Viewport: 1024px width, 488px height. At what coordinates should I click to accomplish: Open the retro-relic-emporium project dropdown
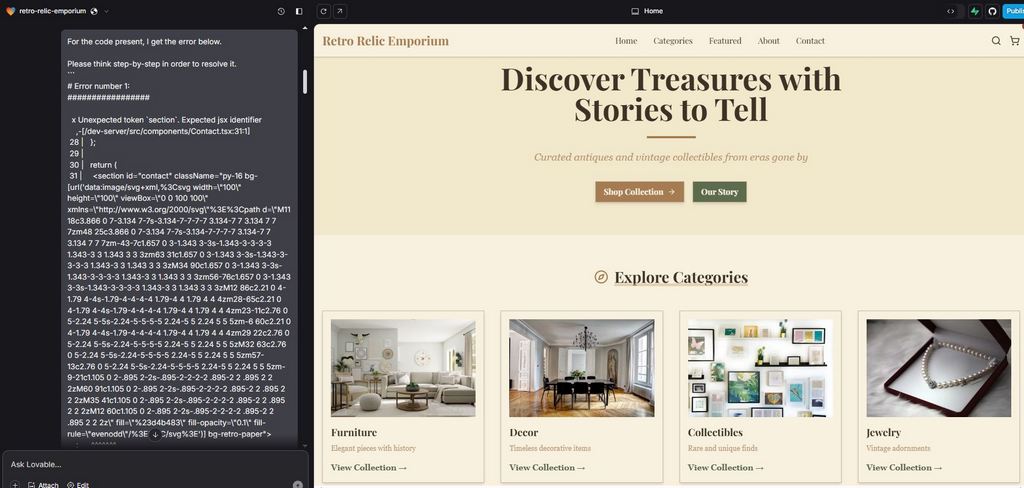[106, 11]
